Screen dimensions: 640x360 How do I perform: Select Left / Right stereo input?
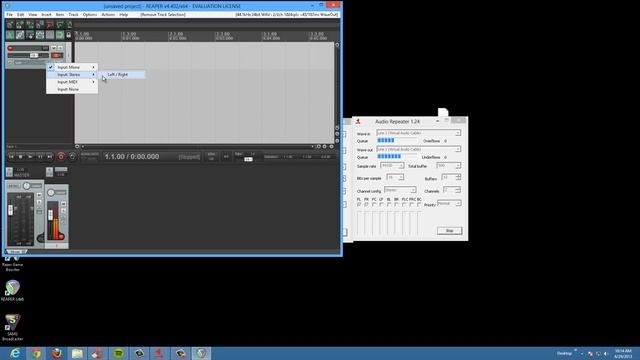[121, 75]
